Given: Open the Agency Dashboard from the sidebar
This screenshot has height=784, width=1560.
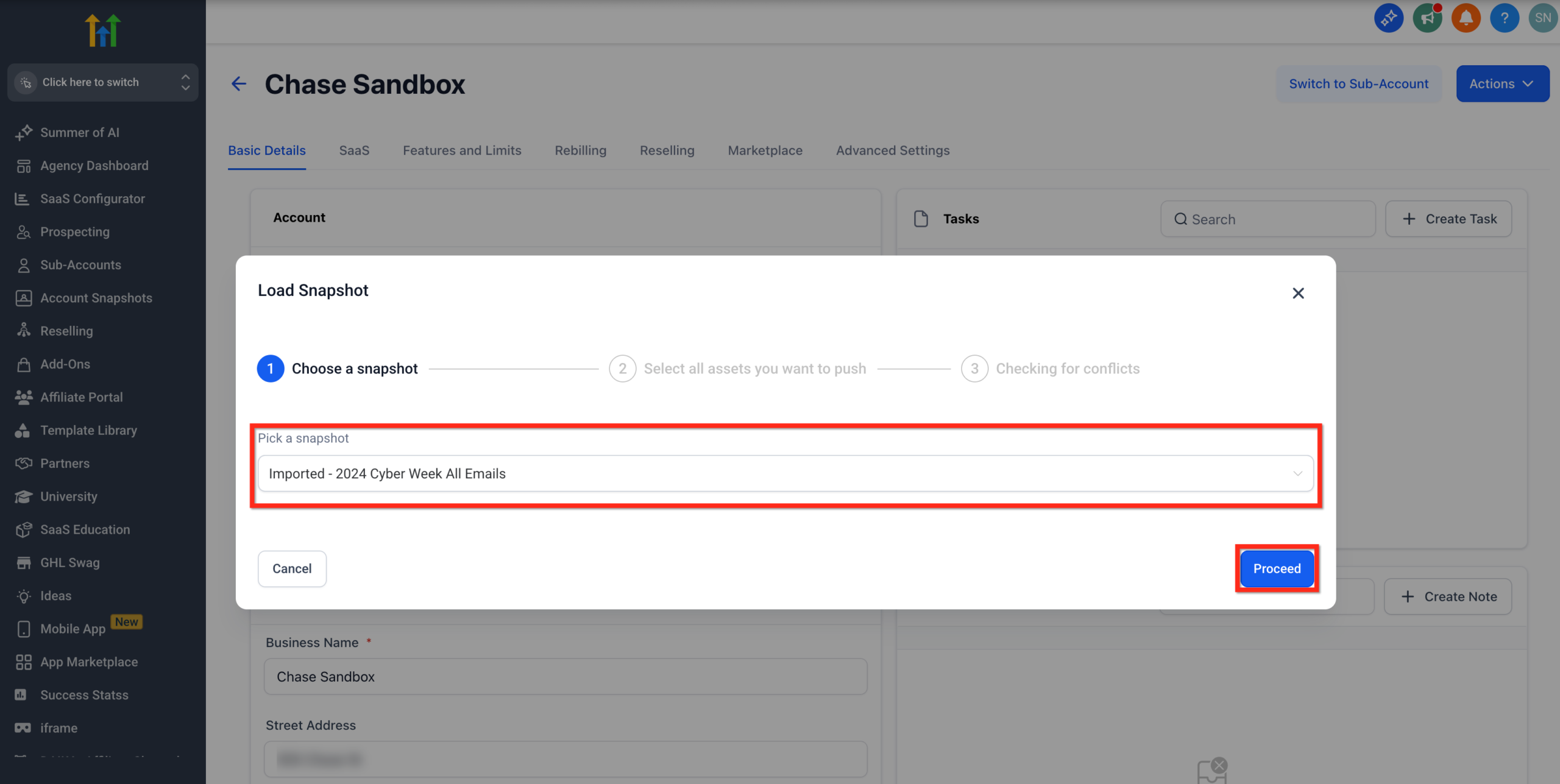Looking at the screenshot, I should (x=94, y=165).
